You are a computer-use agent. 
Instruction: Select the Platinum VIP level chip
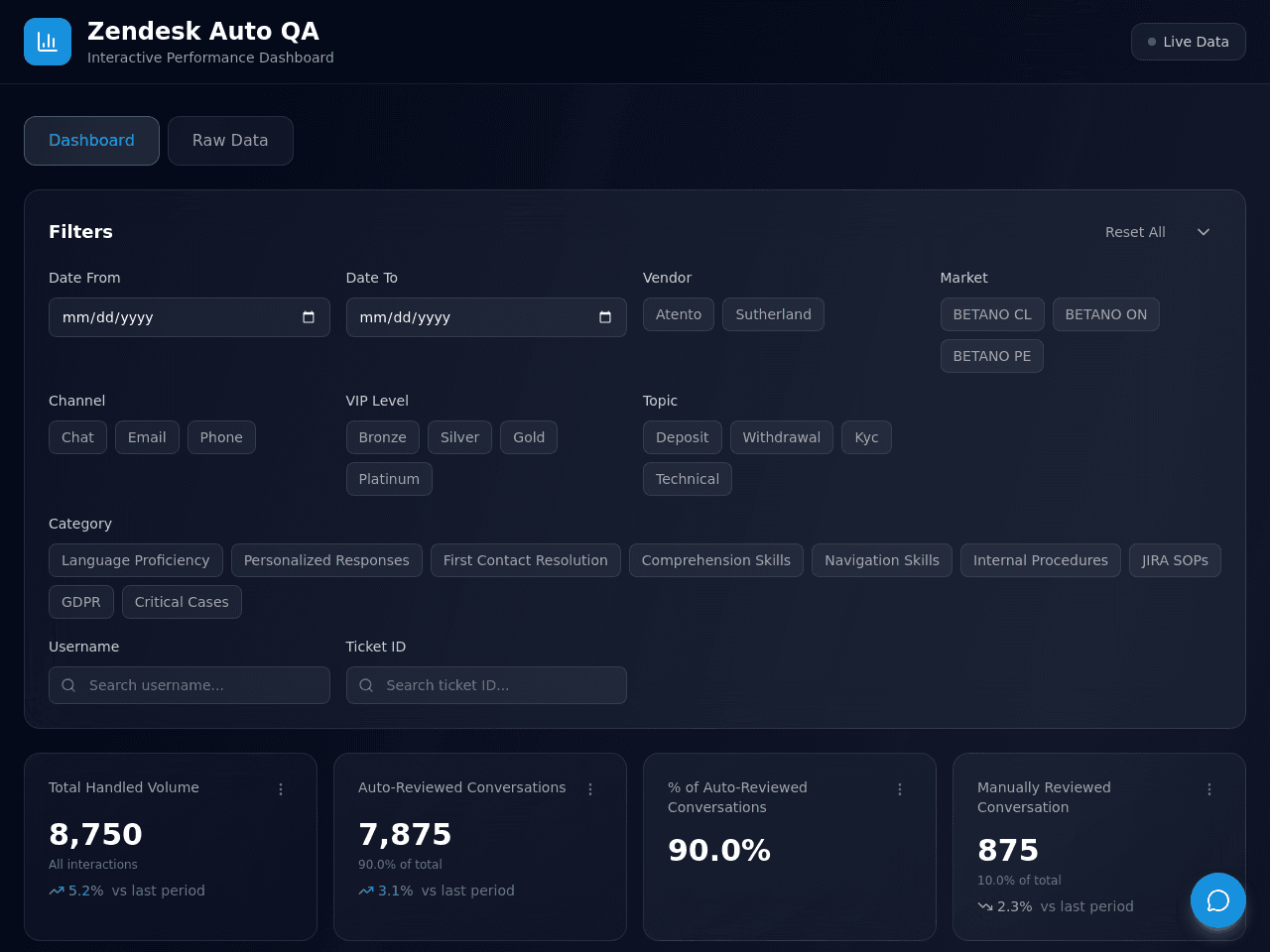pyautogui.click(x=389, y=479)
